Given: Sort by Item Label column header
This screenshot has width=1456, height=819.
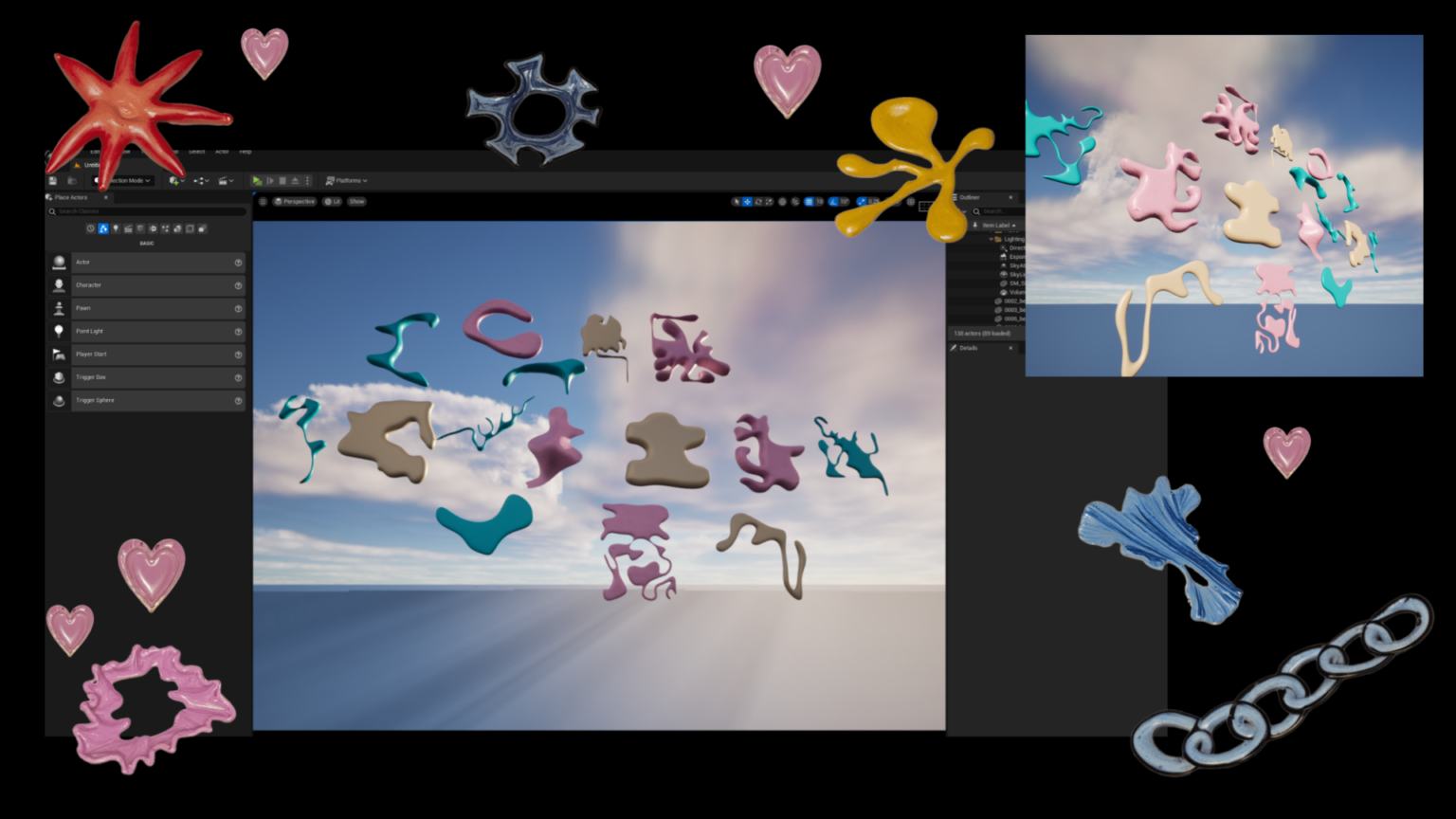Looking at the screenshot, I should point(998,225).
